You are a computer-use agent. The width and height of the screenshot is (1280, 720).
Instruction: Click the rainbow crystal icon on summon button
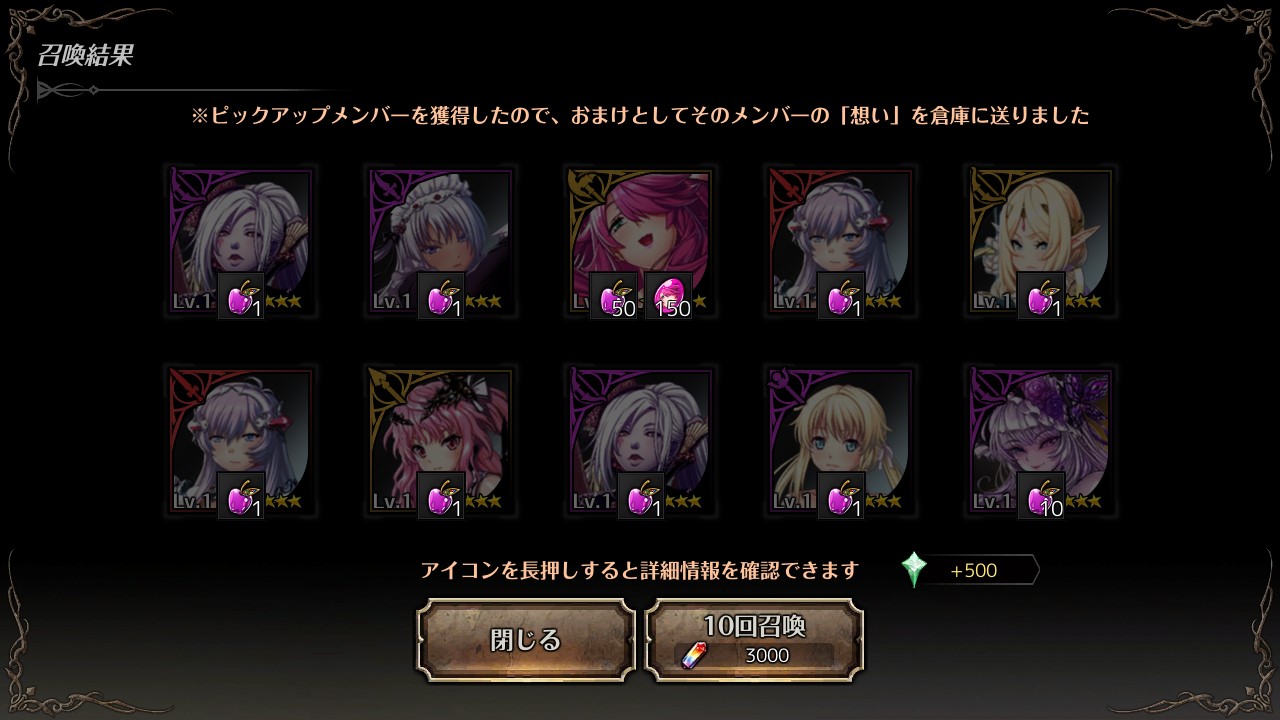tap(693, 655)
